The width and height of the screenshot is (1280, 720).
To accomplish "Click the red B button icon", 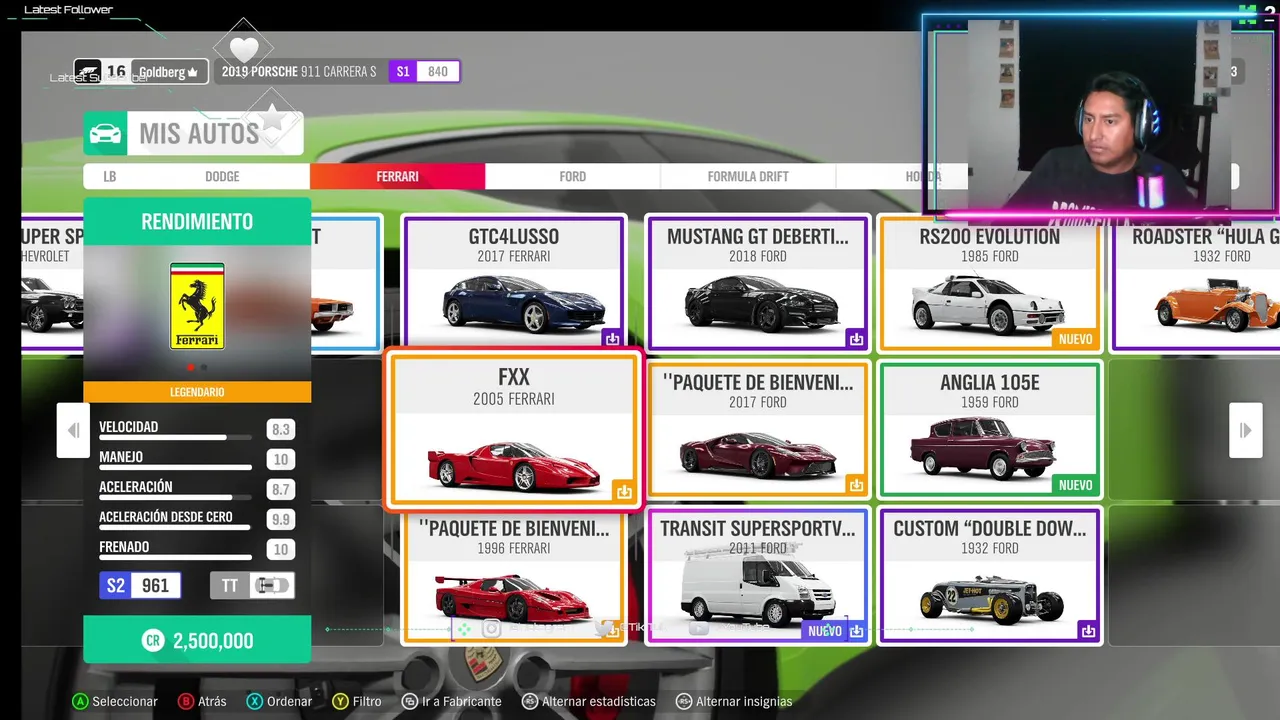I will (186, 701).
